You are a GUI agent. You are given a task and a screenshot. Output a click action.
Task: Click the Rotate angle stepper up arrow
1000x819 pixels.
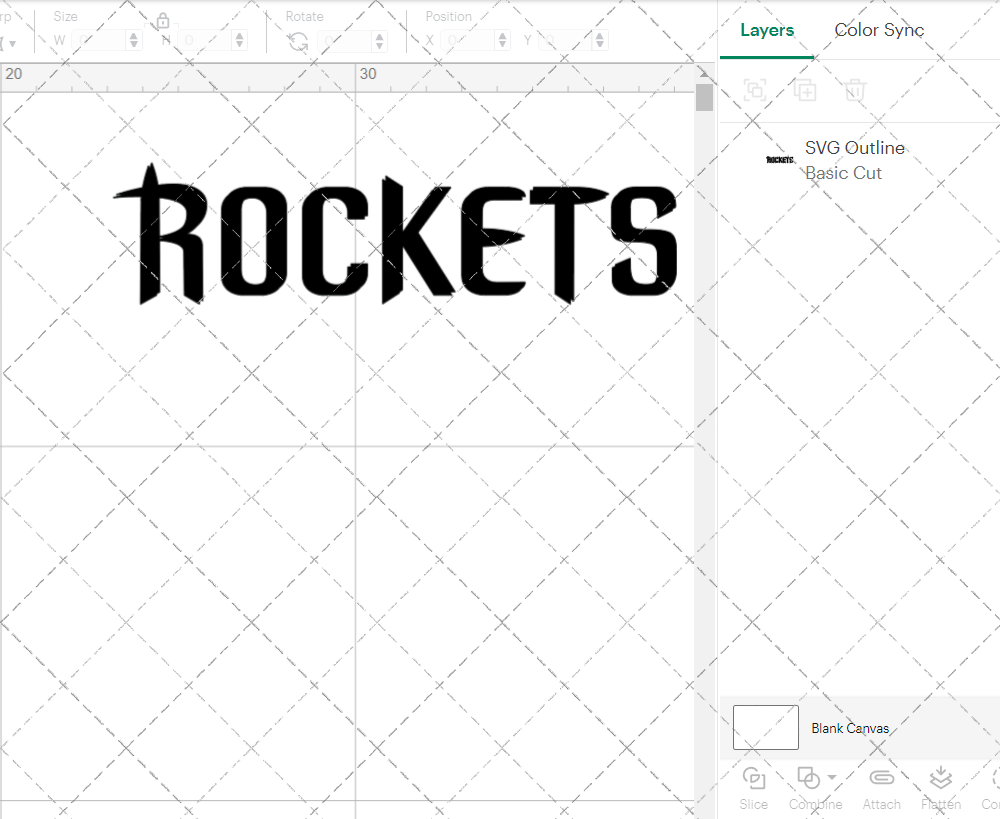point(378,35)
